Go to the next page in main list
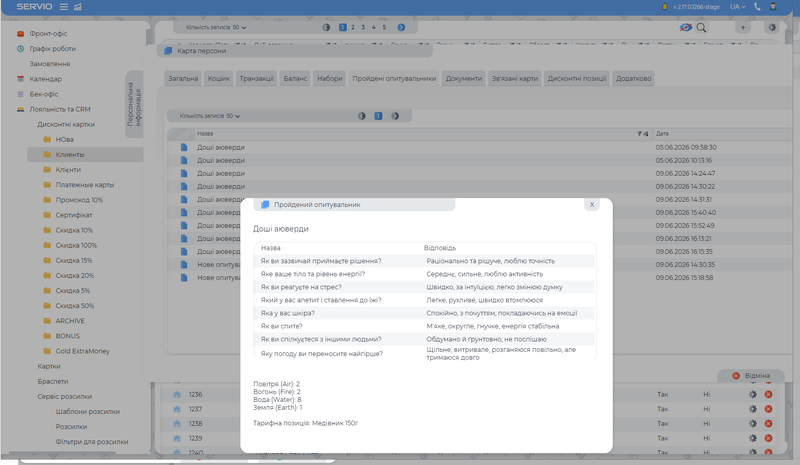Viewport: 800px width, 465px height. (x=401, y=28)
